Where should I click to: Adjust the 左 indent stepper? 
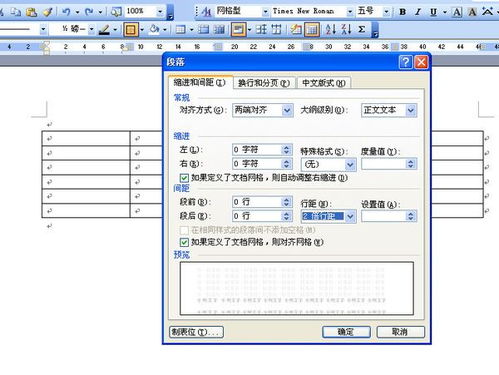pos(286,150)
